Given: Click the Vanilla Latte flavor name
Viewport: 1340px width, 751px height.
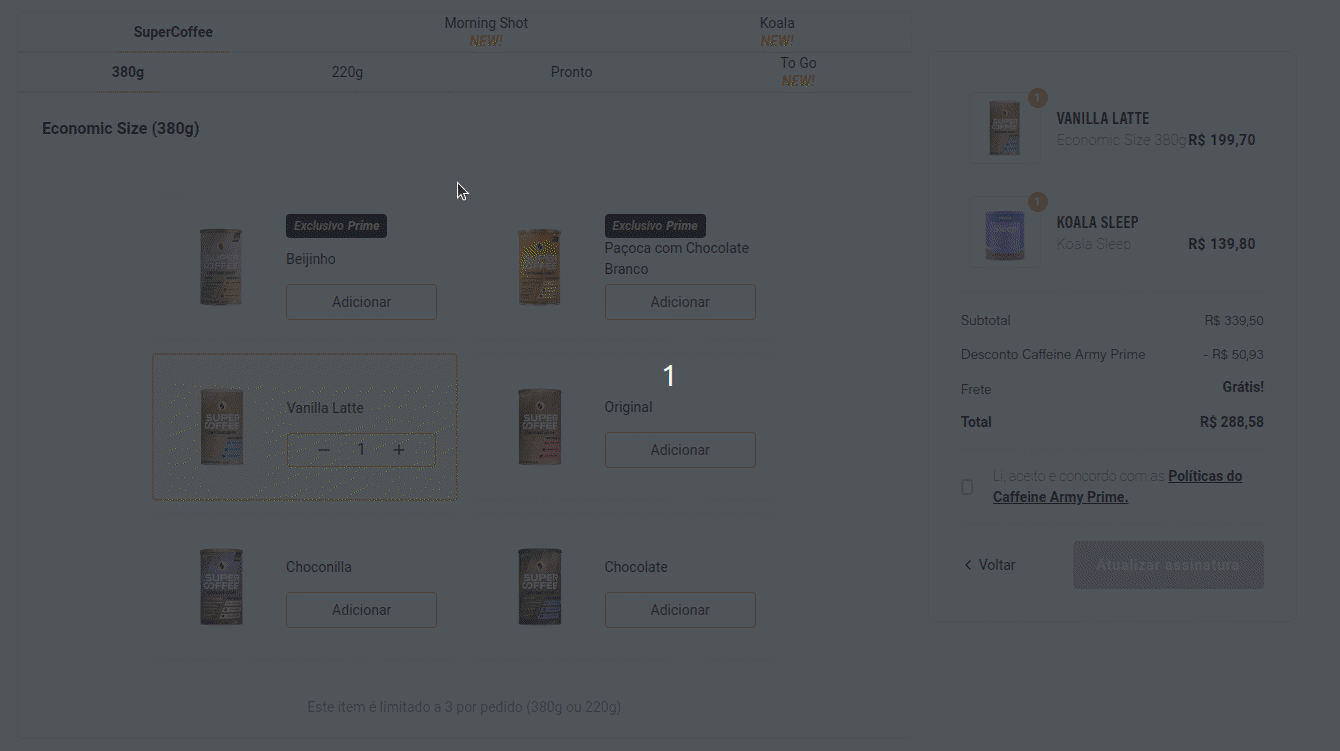Looking at the screenshot, I should [x=325, y=408].
